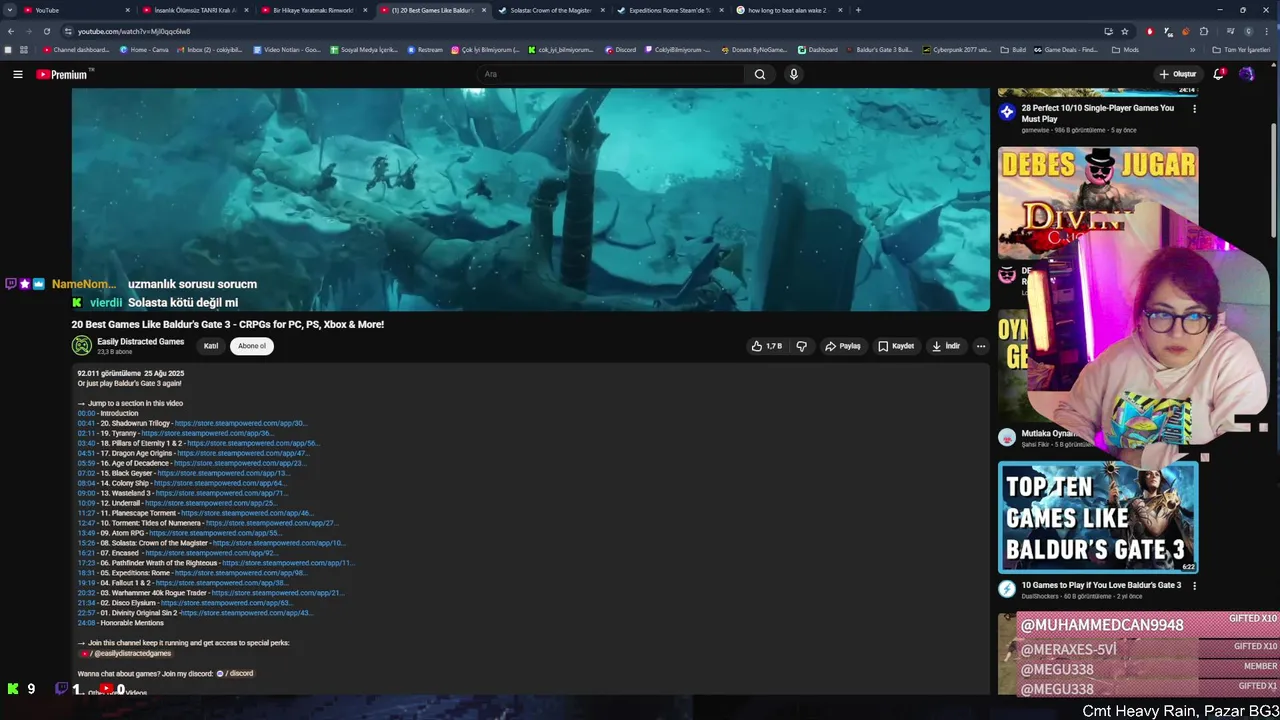Expand the Build bookmarks folder
This screenshot has width=1280, height=720.
point(1013,50)
